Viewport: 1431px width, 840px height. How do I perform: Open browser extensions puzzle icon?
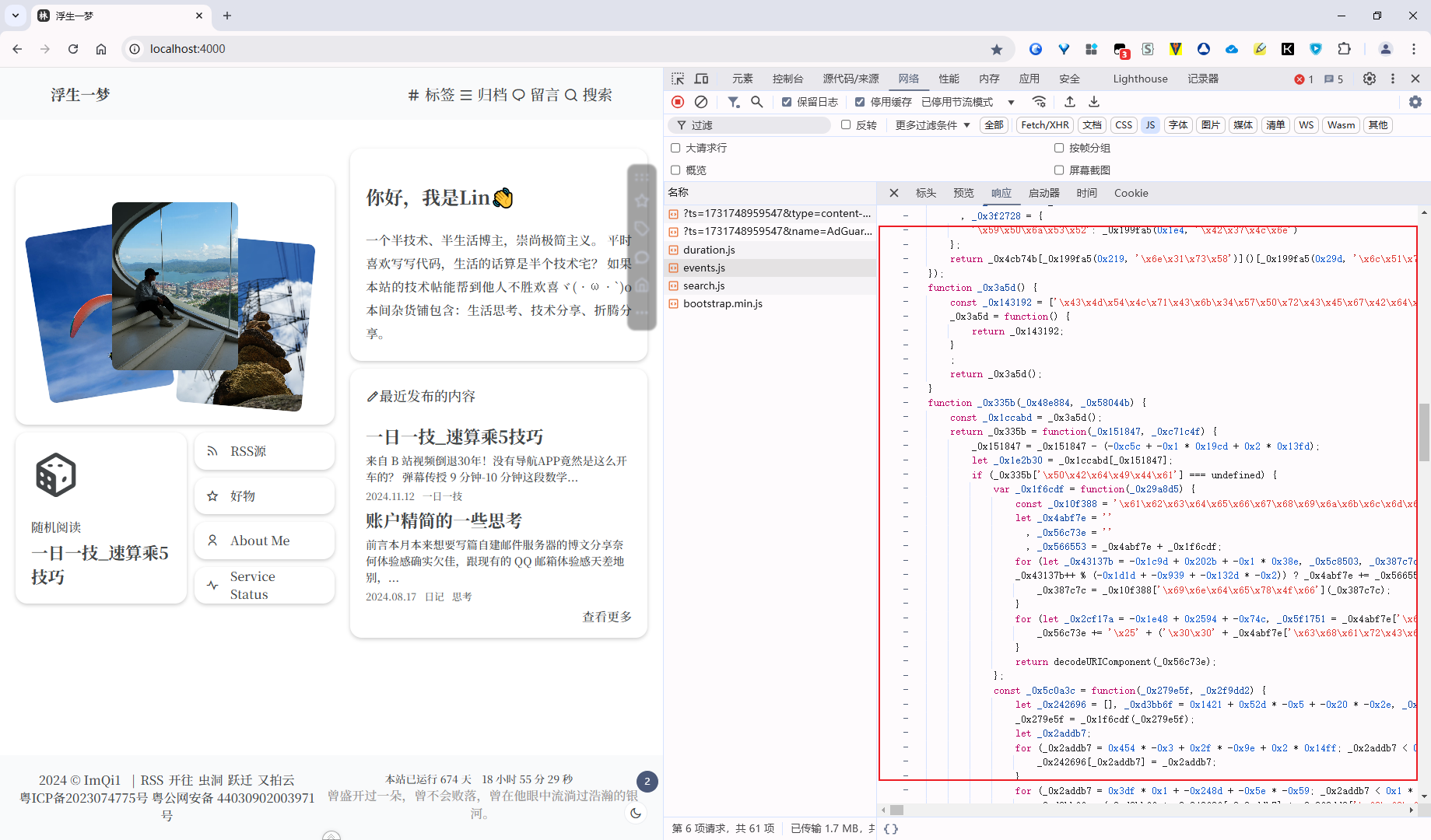1344,49
